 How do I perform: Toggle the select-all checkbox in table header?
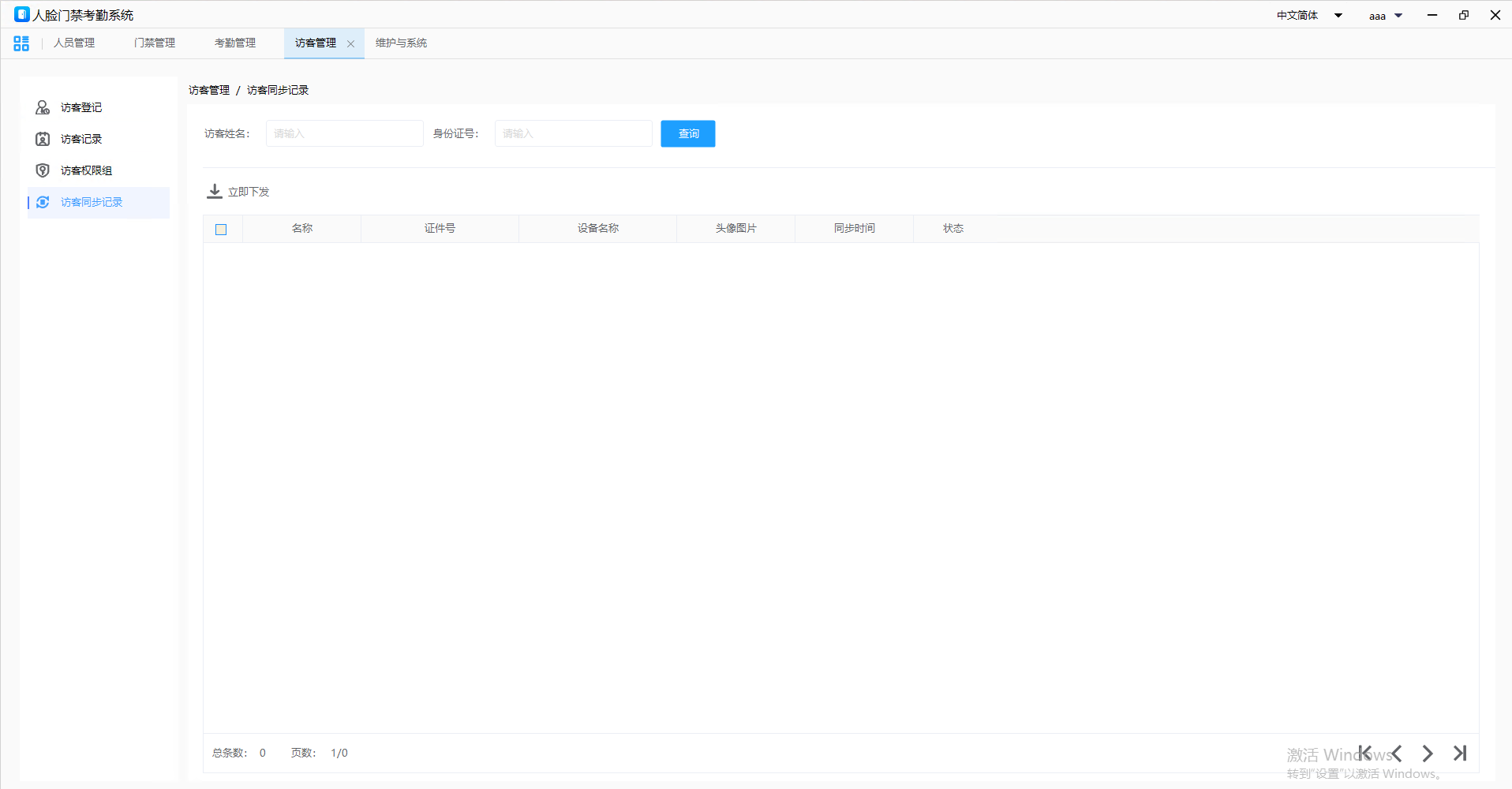[221, 230]
